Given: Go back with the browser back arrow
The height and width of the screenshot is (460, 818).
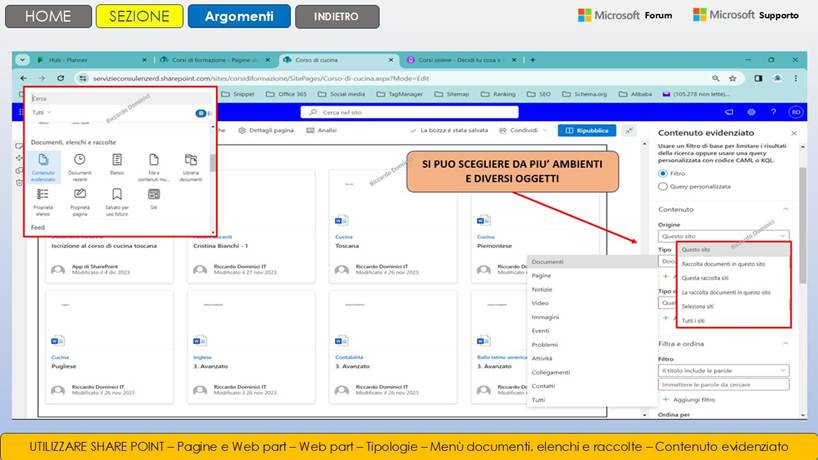Looking at the screenshot, I should click(23, 78).
